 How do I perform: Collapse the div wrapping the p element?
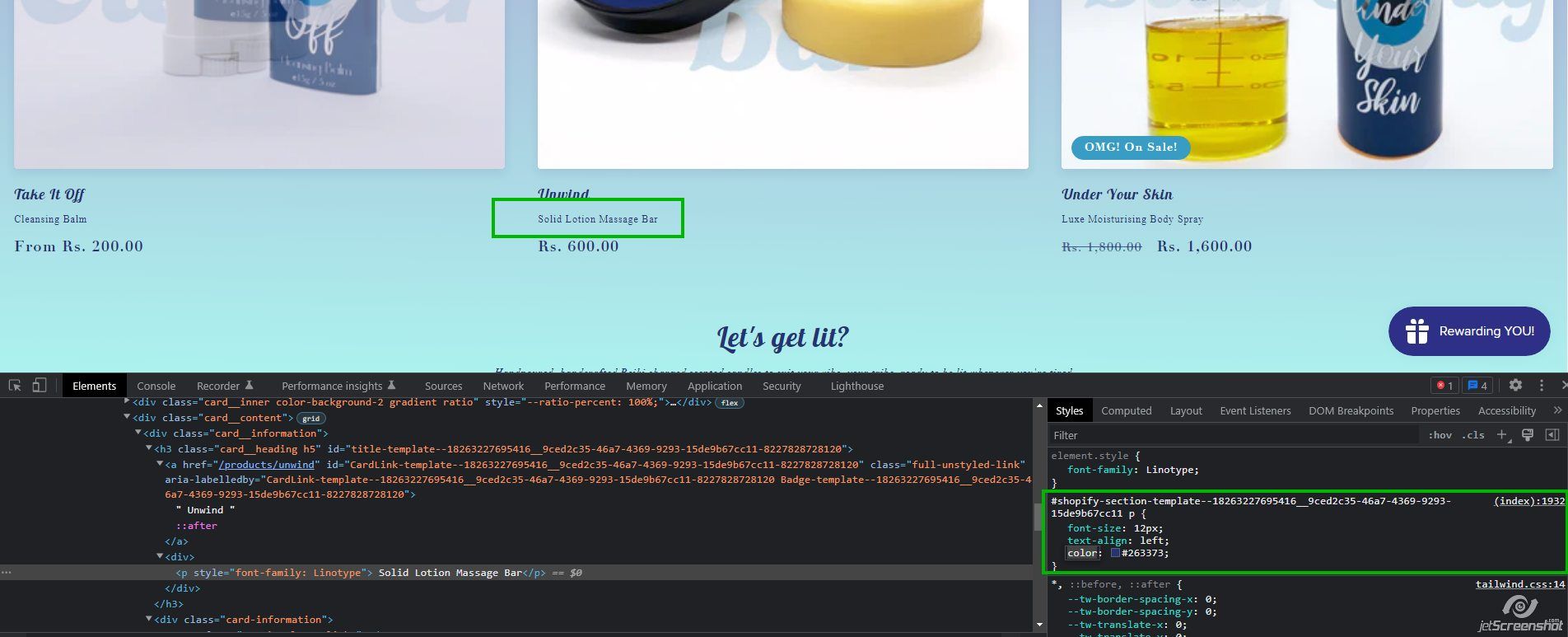[x=160, y=557]
